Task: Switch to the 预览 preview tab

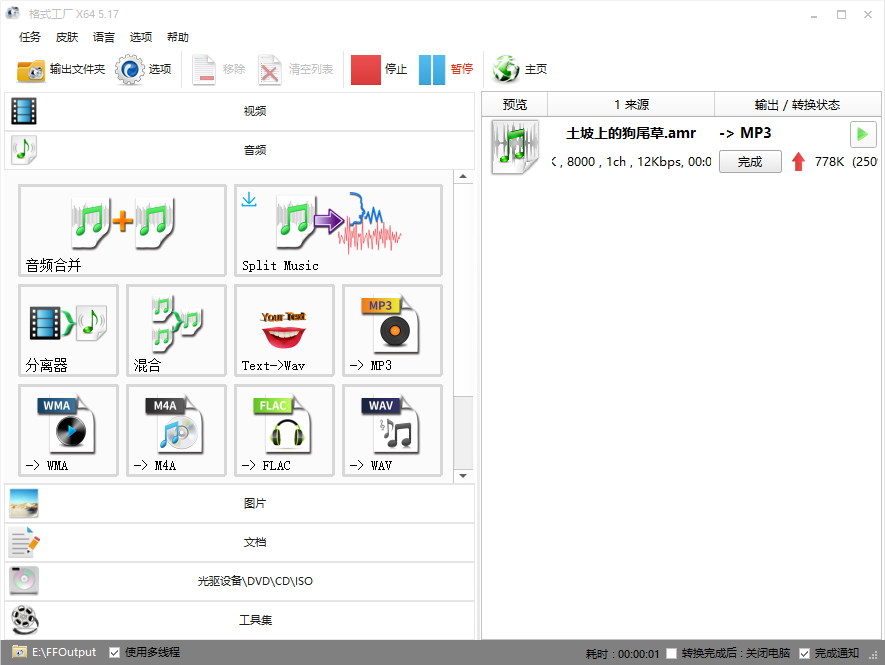Action: coord(514,103)
